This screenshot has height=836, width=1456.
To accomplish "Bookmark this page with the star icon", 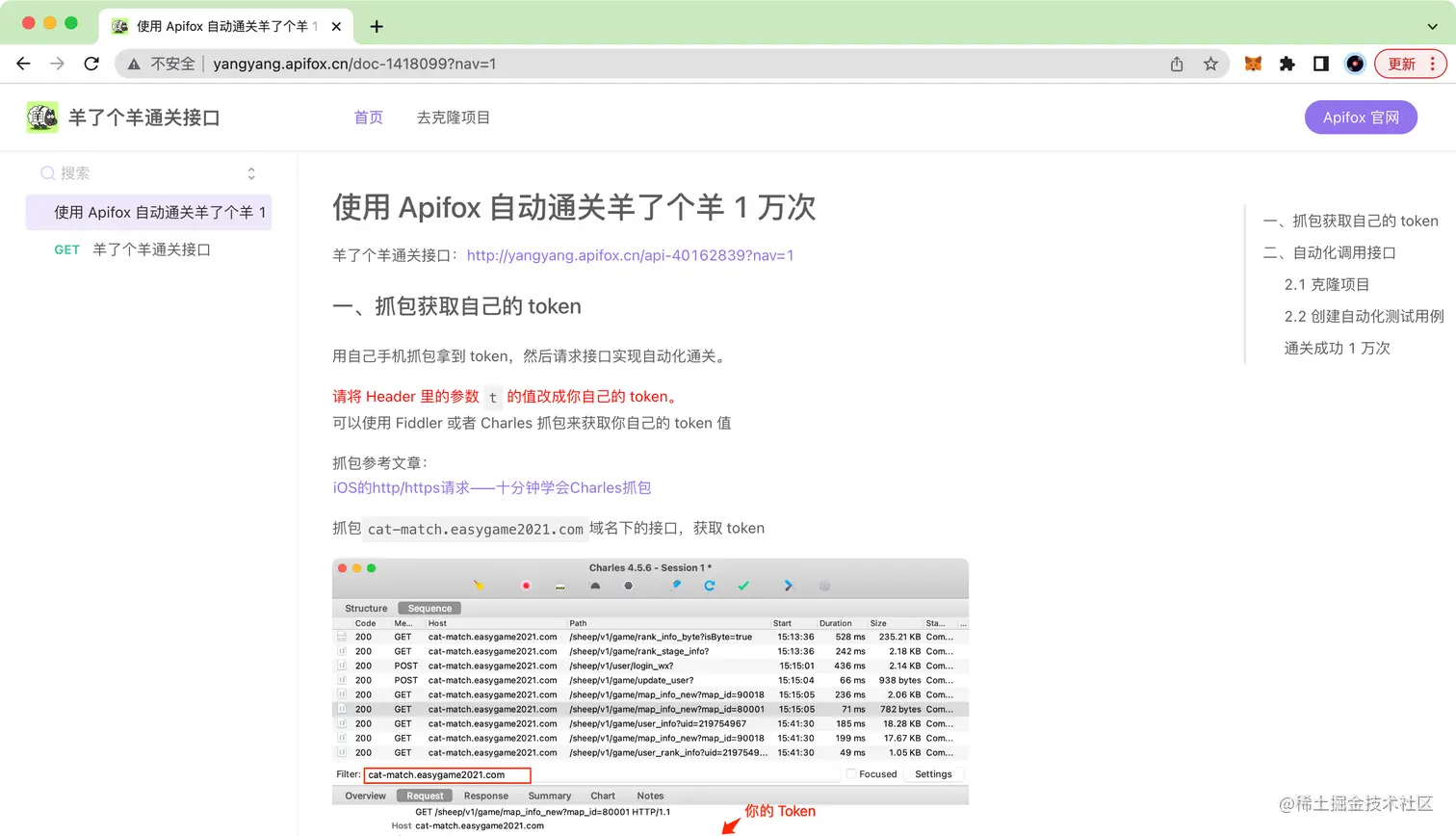I will 1210,64.
